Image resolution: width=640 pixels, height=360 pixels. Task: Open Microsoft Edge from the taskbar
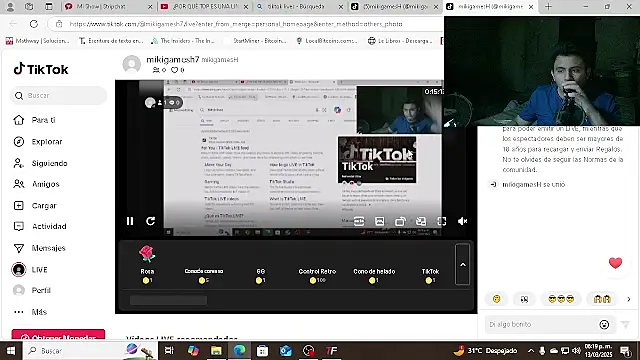point(240,351)
